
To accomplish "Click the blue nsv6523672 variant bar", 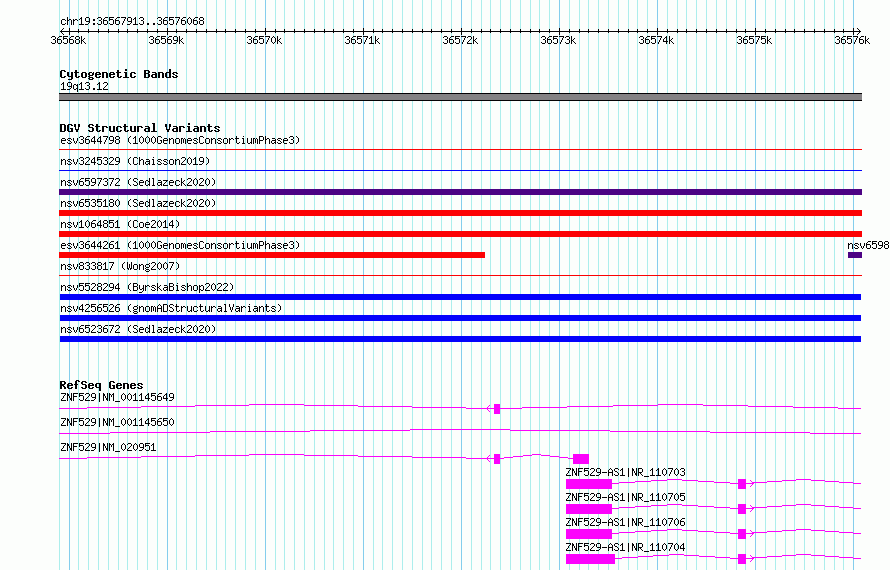I will (460, 339).
